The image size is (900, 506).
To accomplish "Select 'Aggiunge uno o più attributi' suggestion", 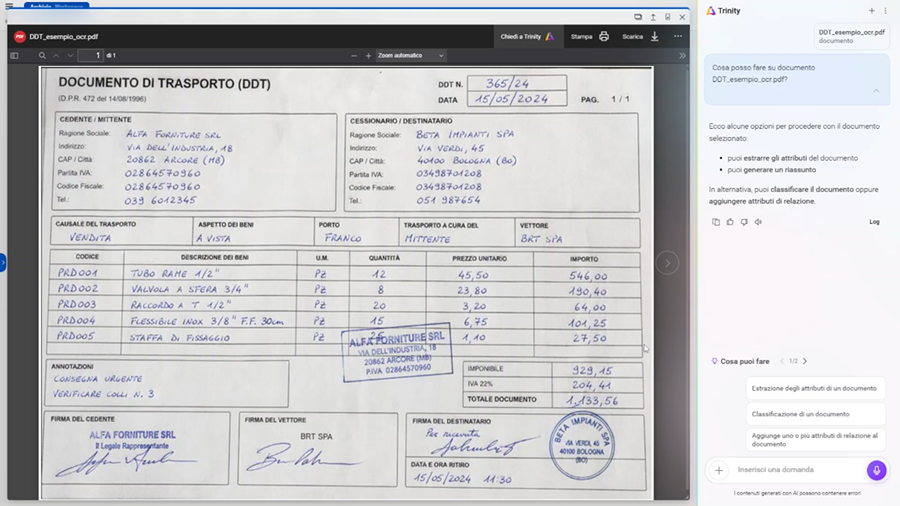I will (815, 440).
